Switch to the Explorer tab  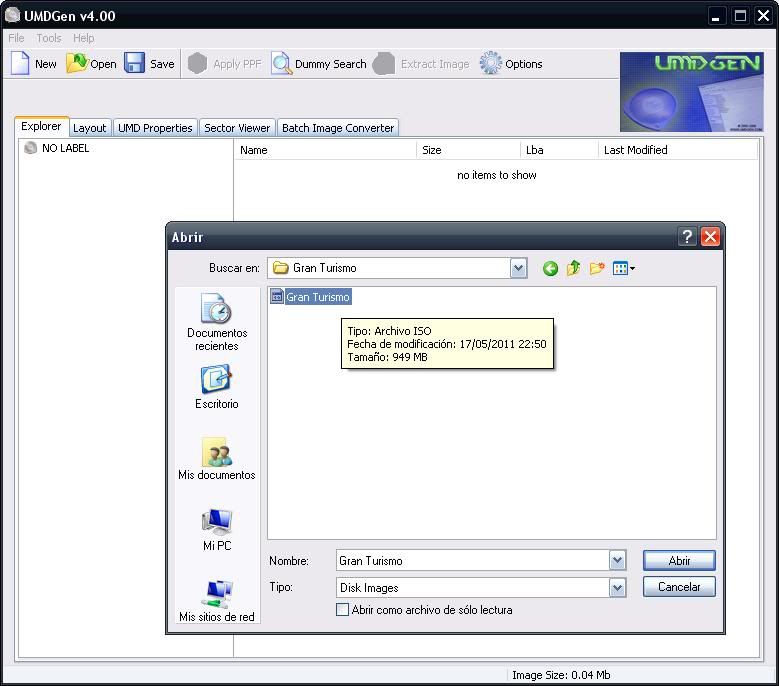pyautogui.click(x=41, y=126)
